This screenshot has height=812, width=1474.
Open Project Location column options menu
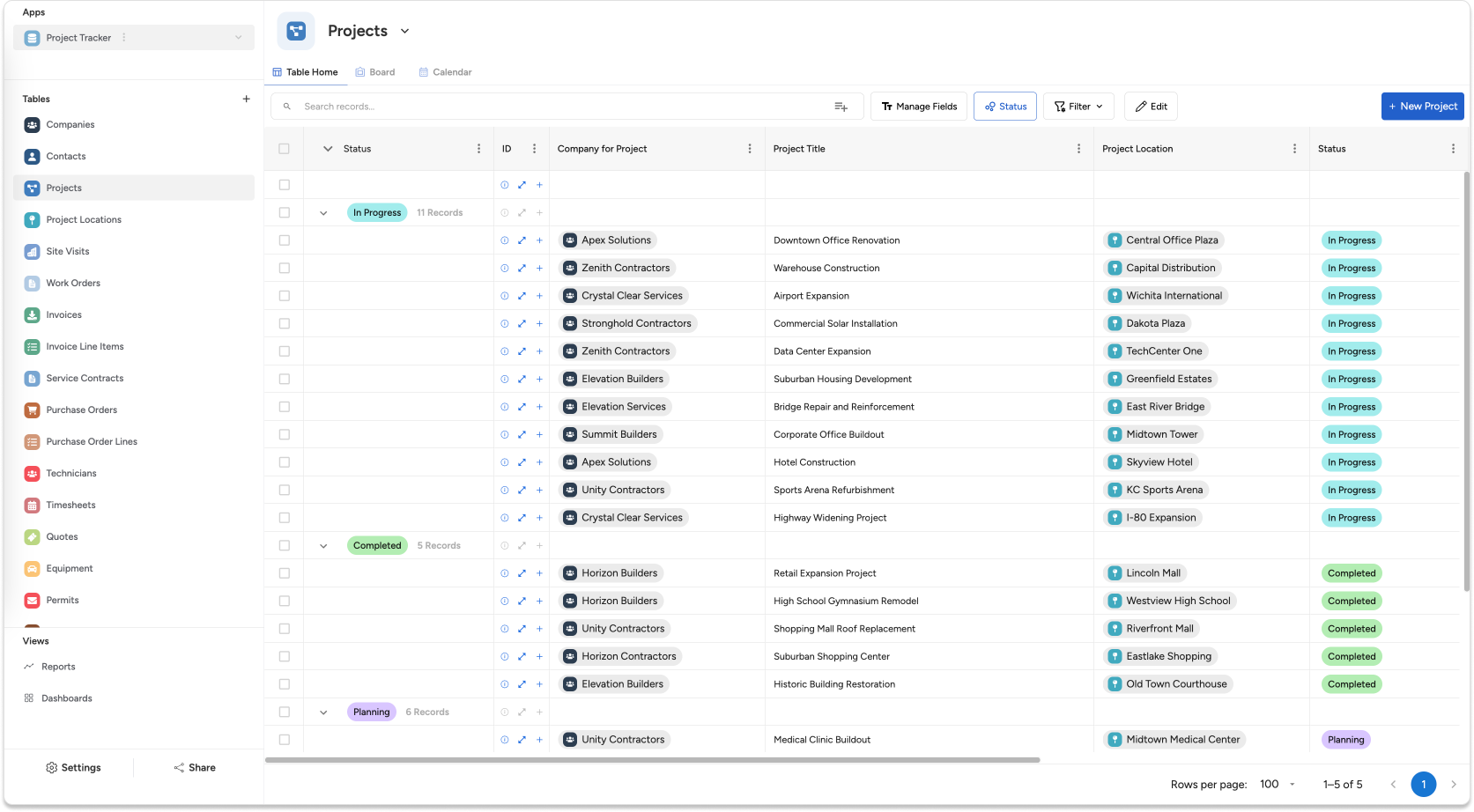pos(1294,149)
